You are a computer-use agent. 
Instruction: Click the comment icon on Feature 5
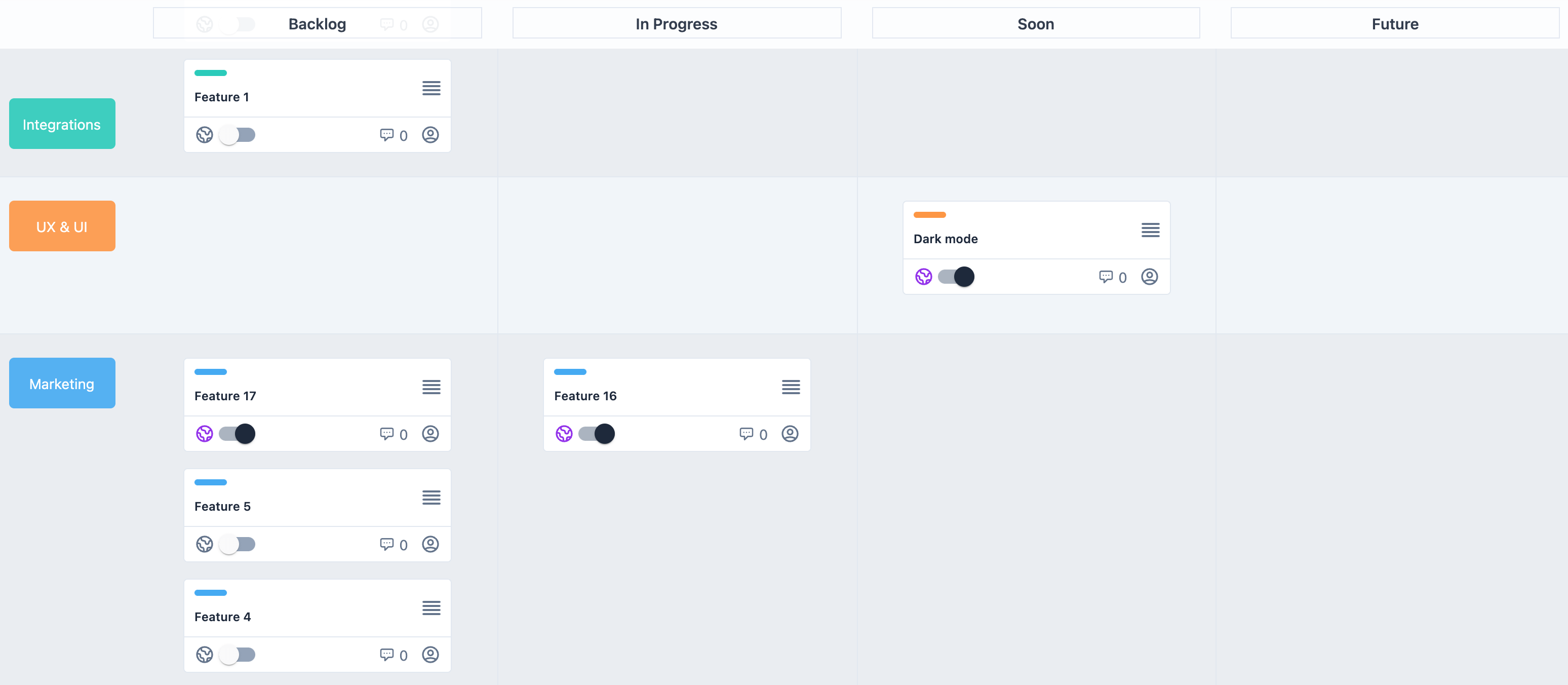pos(387,544)
